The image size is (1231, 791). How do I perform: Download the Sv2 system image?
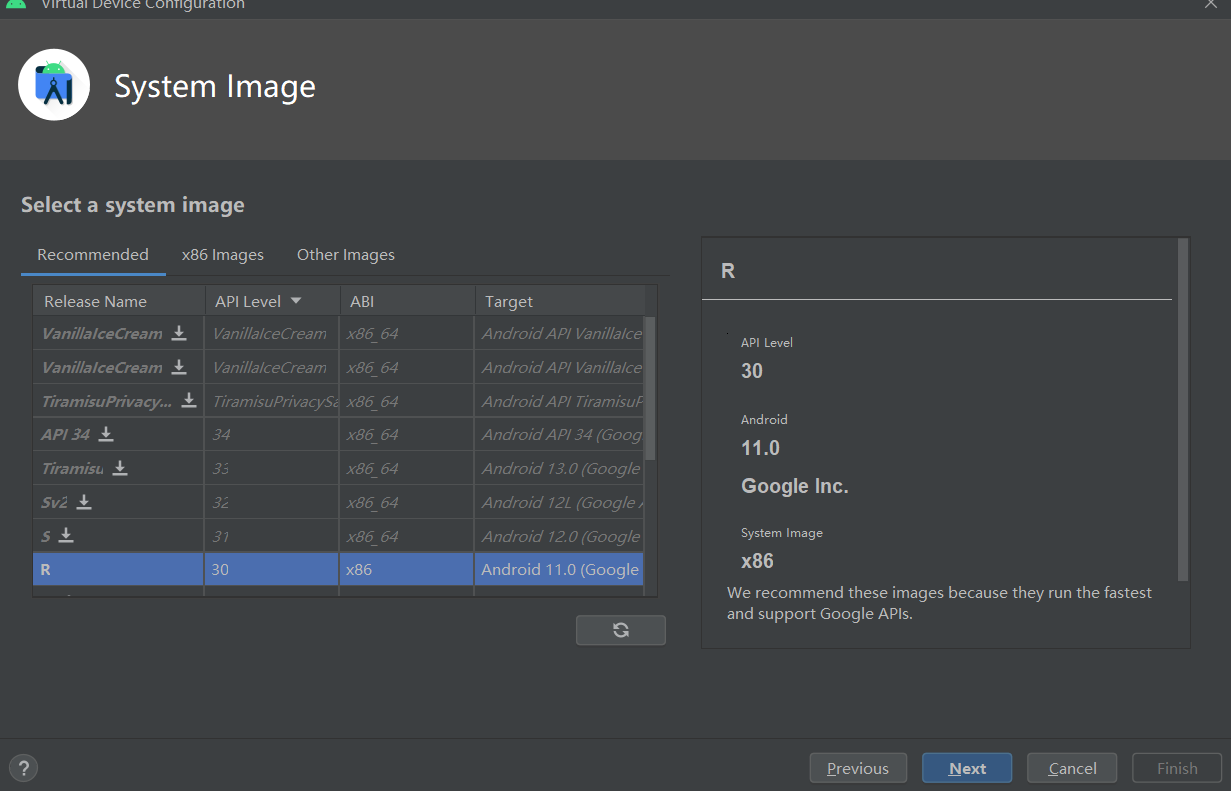pos(84,502)
